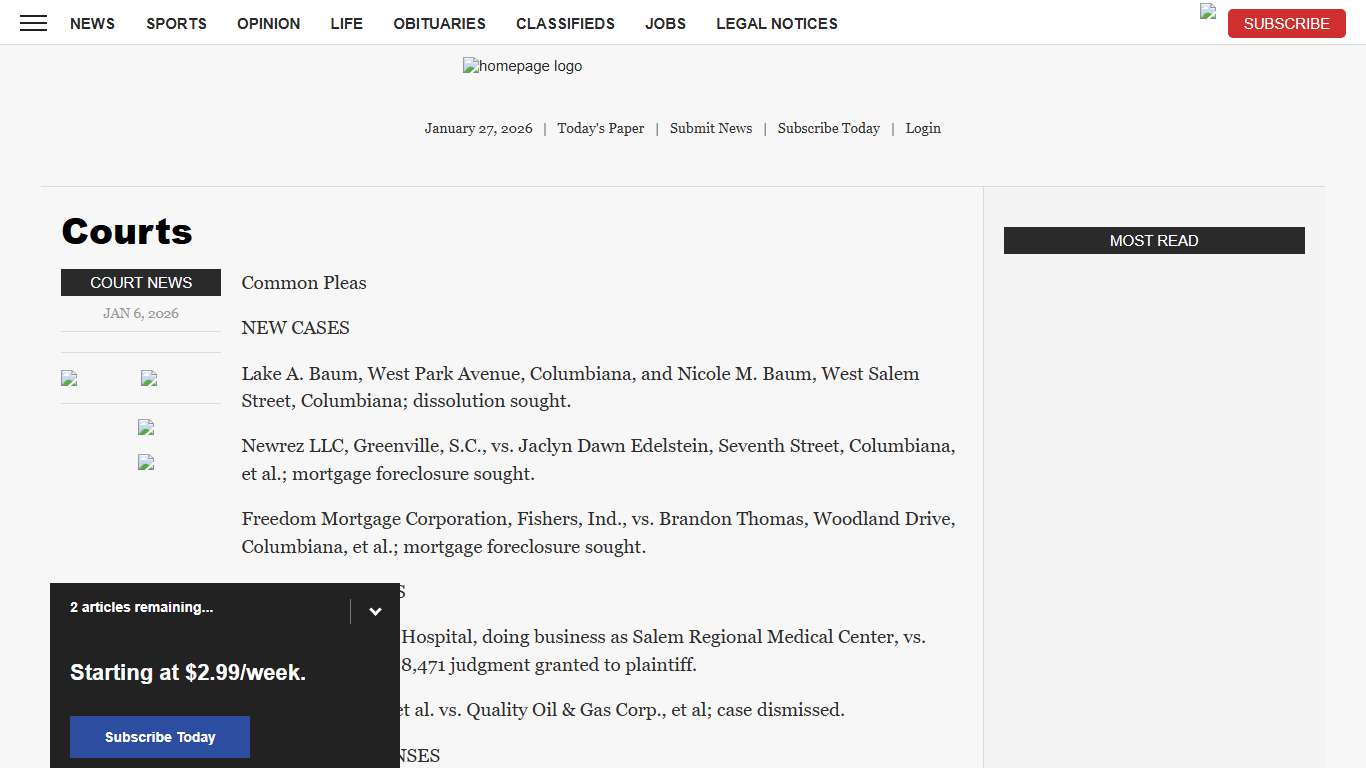1366x768 pixels.
Task: Collapse the articles remaining popup with the chevron
Action: point(375,611)
